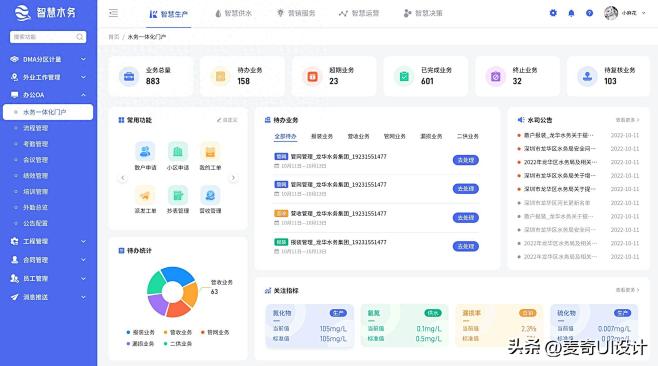Click the purple slice of the pie chart
The image size is (658, 366).
158,304
